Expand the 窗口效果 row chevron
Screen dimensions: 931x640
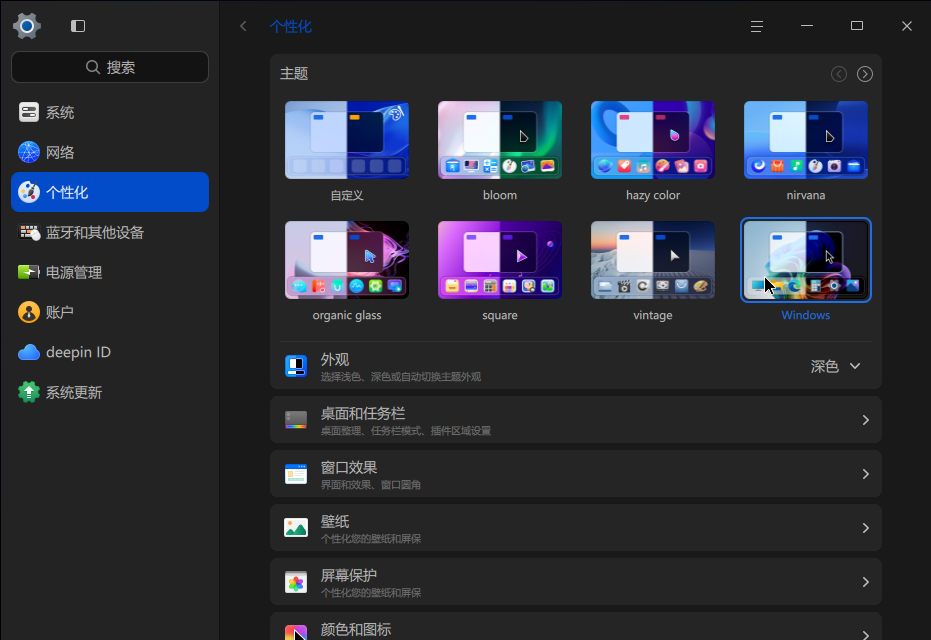(866, 474)
